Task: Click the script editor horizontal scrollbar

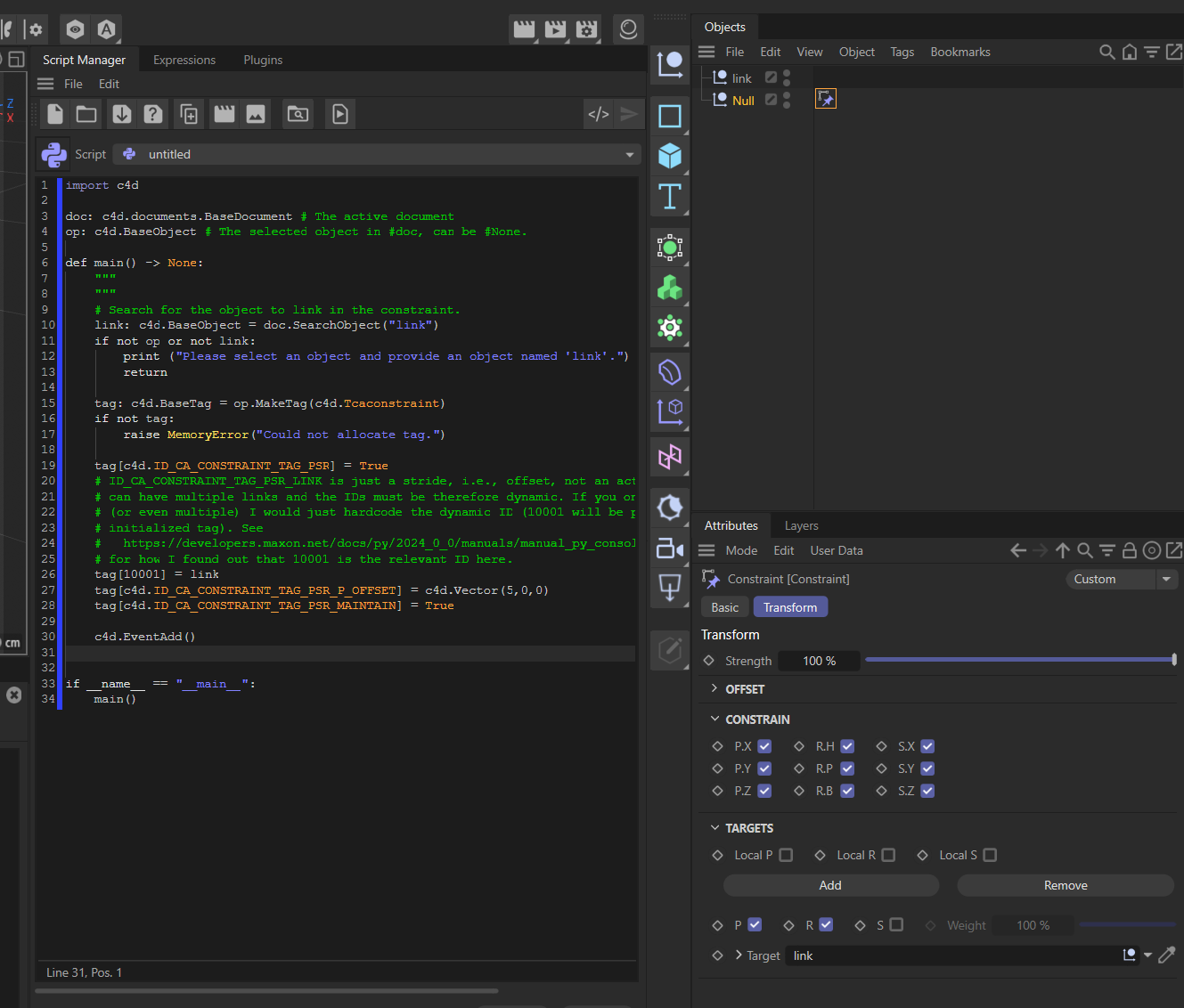Action: [x=266, y=990]
